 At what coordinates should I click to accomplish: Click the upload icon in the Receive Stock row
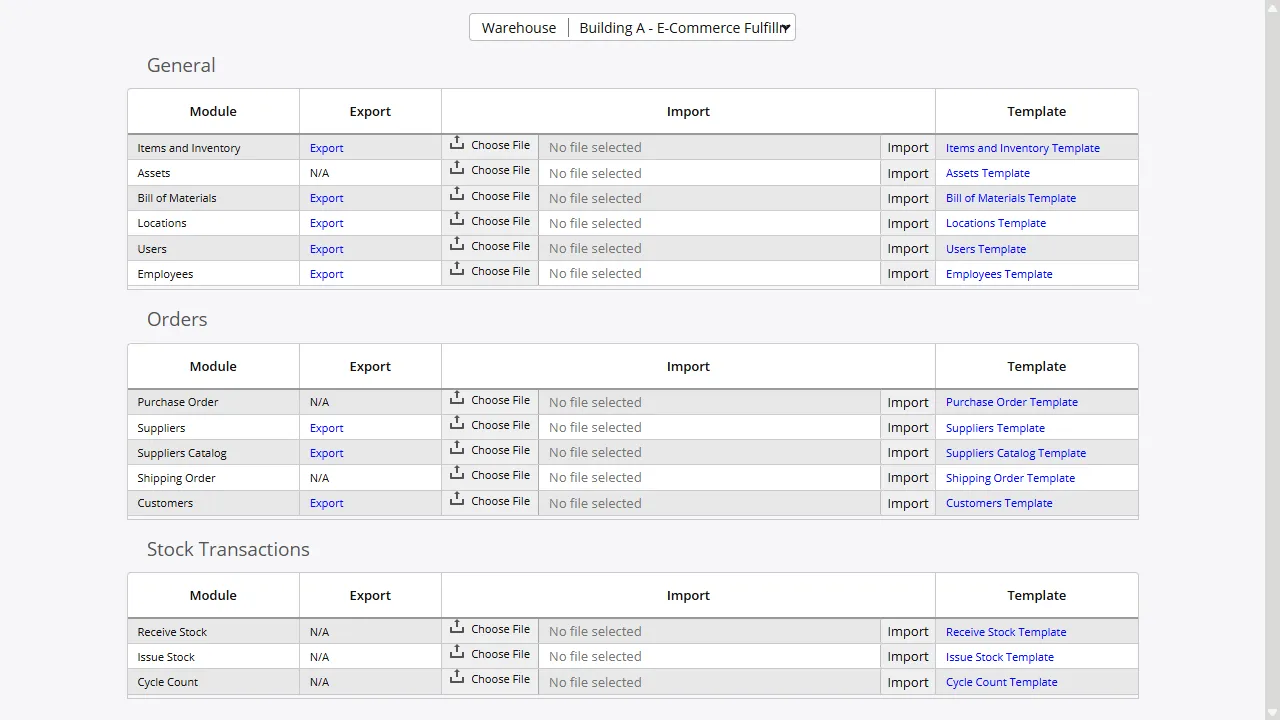(458, 626)
